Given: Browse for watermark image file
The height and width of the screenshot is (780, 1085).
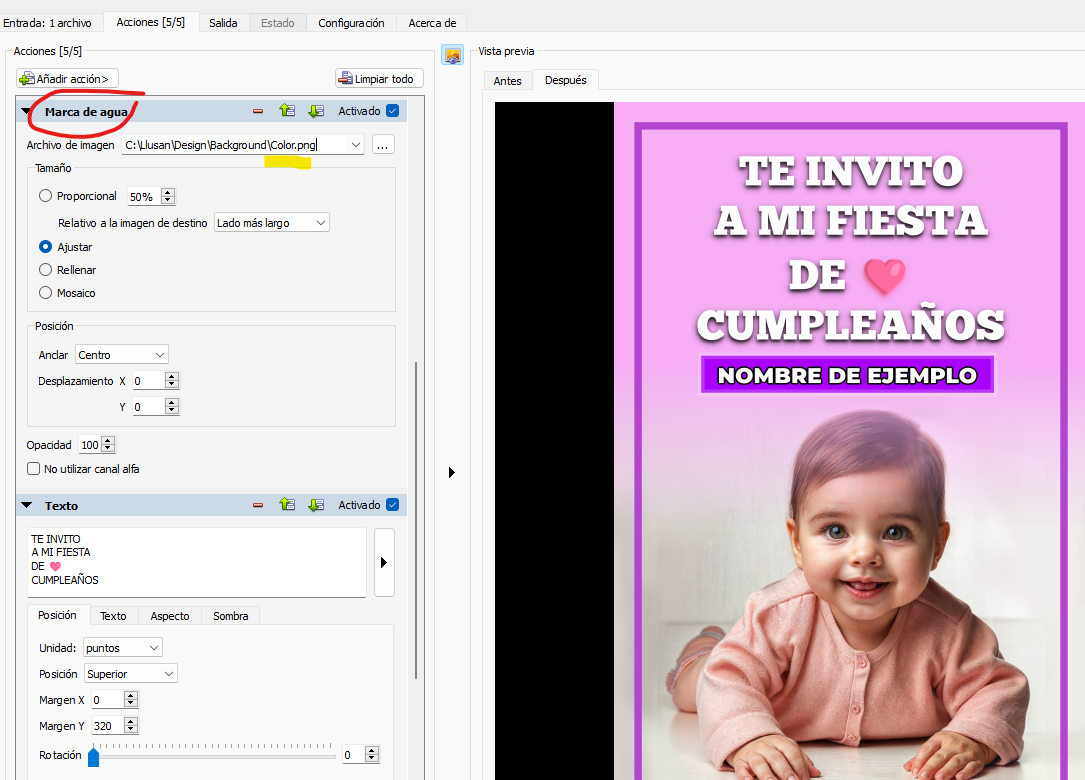Looking at the screenshot, I should point(382,145).
